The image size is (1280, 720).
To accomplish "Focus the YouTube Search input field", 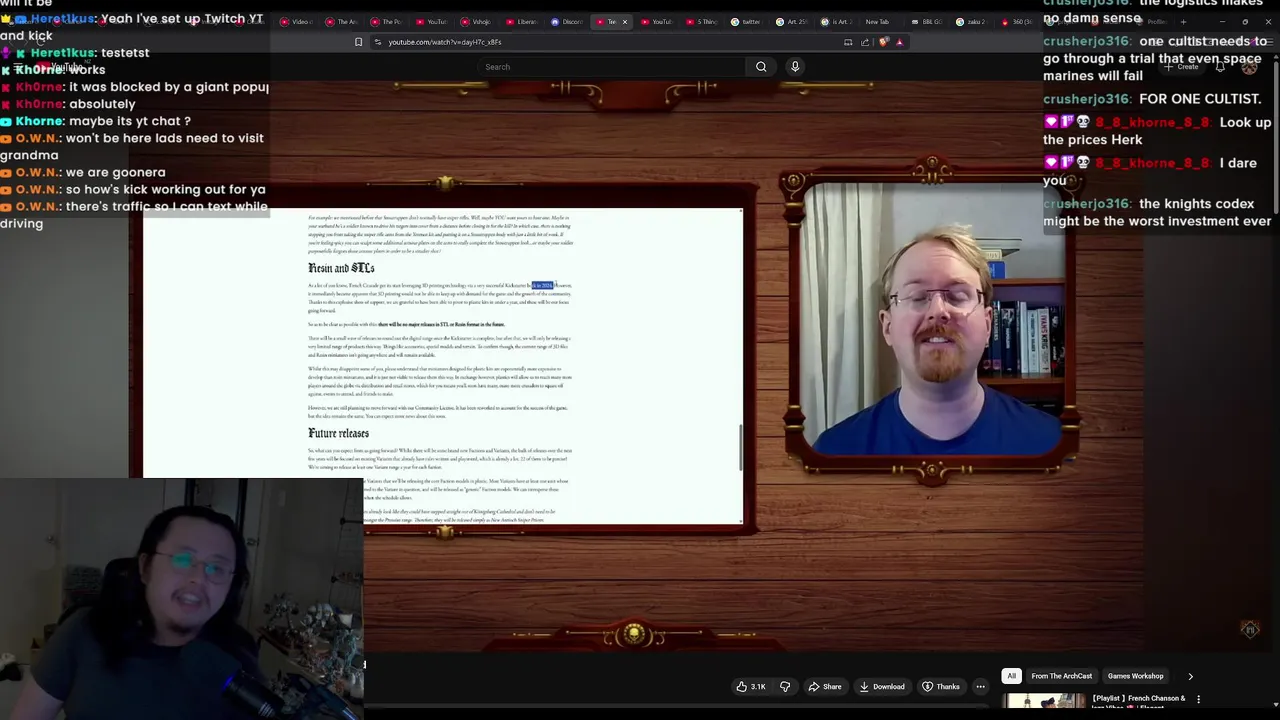I will point(610,67).
